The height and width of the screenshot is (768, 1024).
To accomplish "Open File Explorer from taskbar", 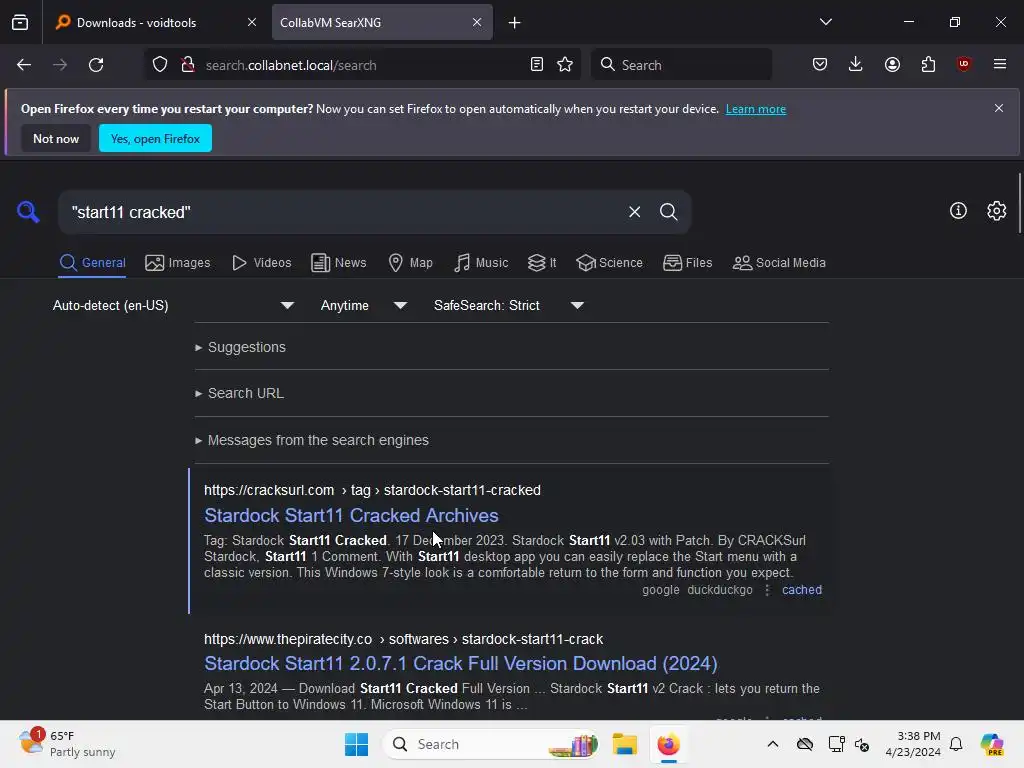I will click(x=624, y=744).
